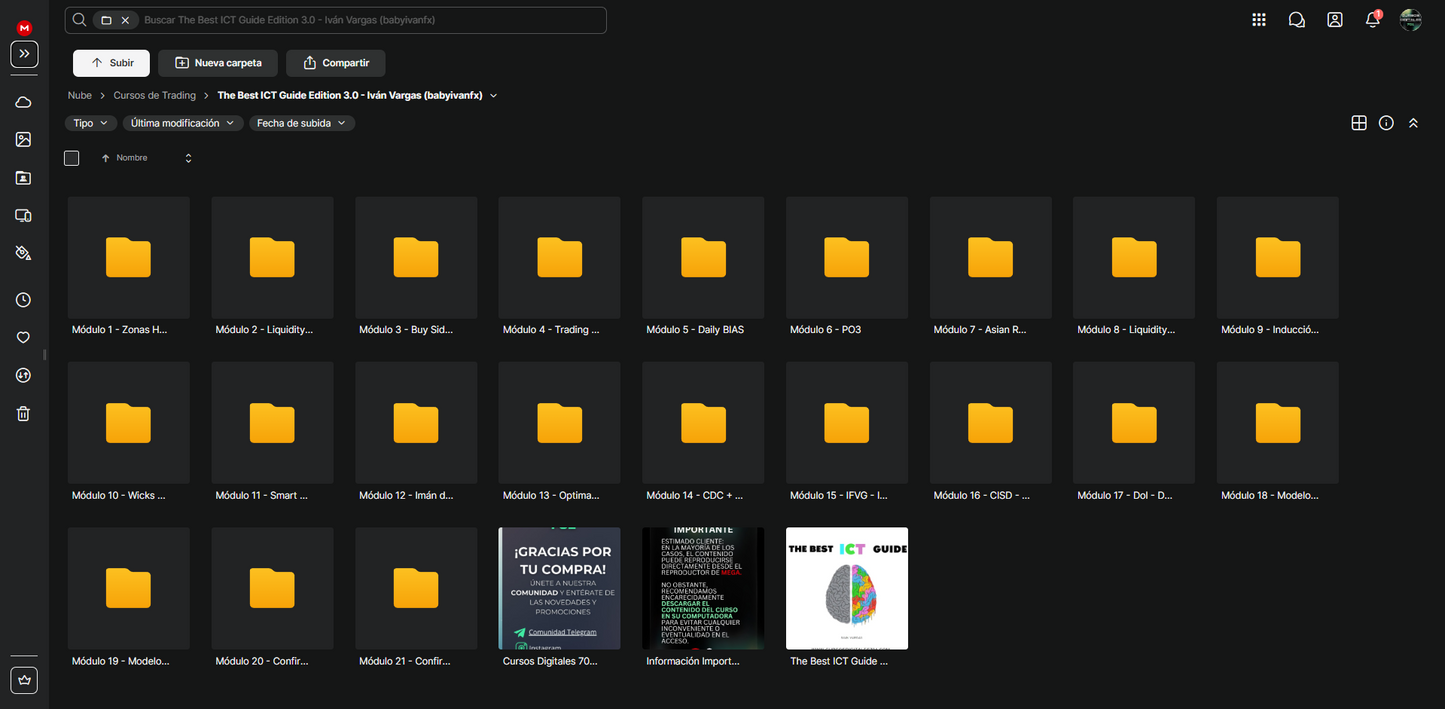Click the Nueva carpeta button

[x=218, y=63]
